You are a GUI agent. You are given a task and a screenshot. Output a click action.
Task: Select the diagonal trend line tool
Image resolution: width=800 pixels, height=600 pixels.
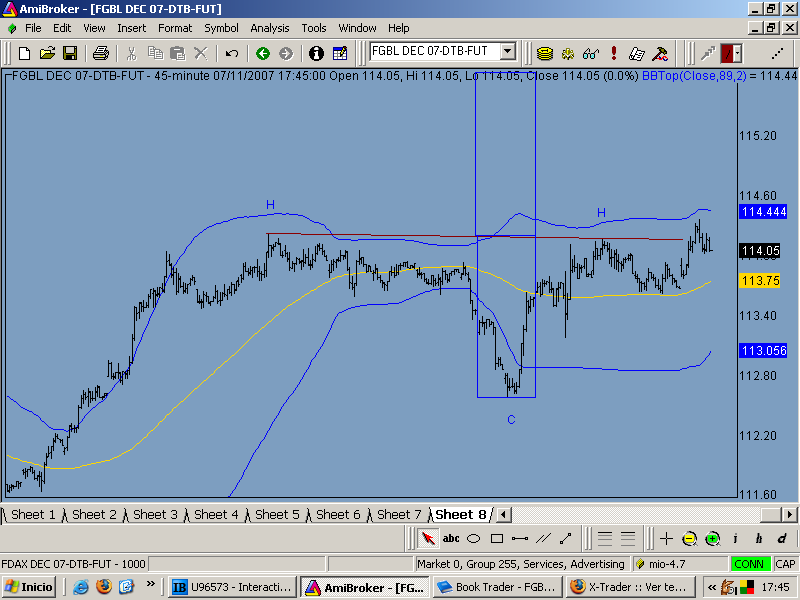pyautogui.click(x=566, y=538)
